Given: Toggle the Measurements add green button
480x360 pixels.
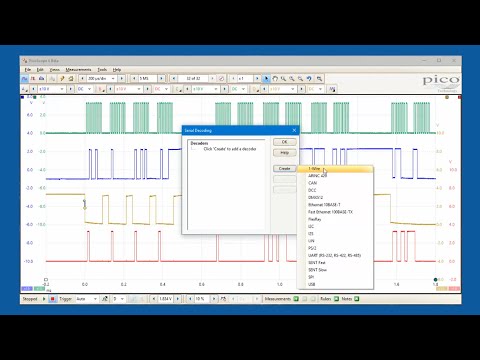Looking at the screenshot, I should pos(296,299).
